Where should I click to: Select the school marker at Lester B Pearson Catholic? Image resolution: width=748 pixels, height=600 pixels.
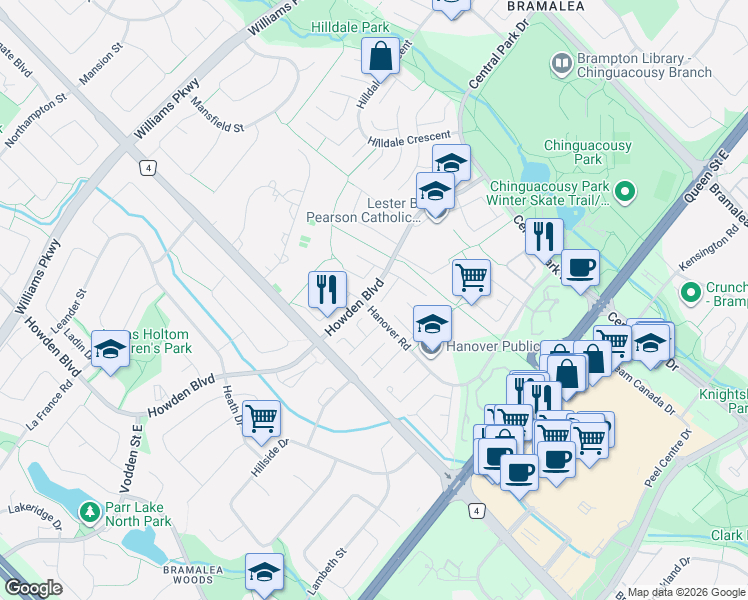coord(435,192)
